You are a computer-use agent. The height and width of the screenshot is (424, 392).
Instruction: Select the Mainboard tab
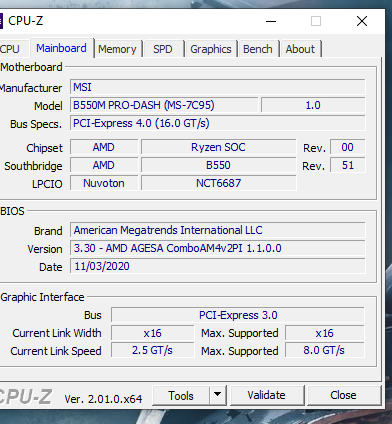point(61,48)
